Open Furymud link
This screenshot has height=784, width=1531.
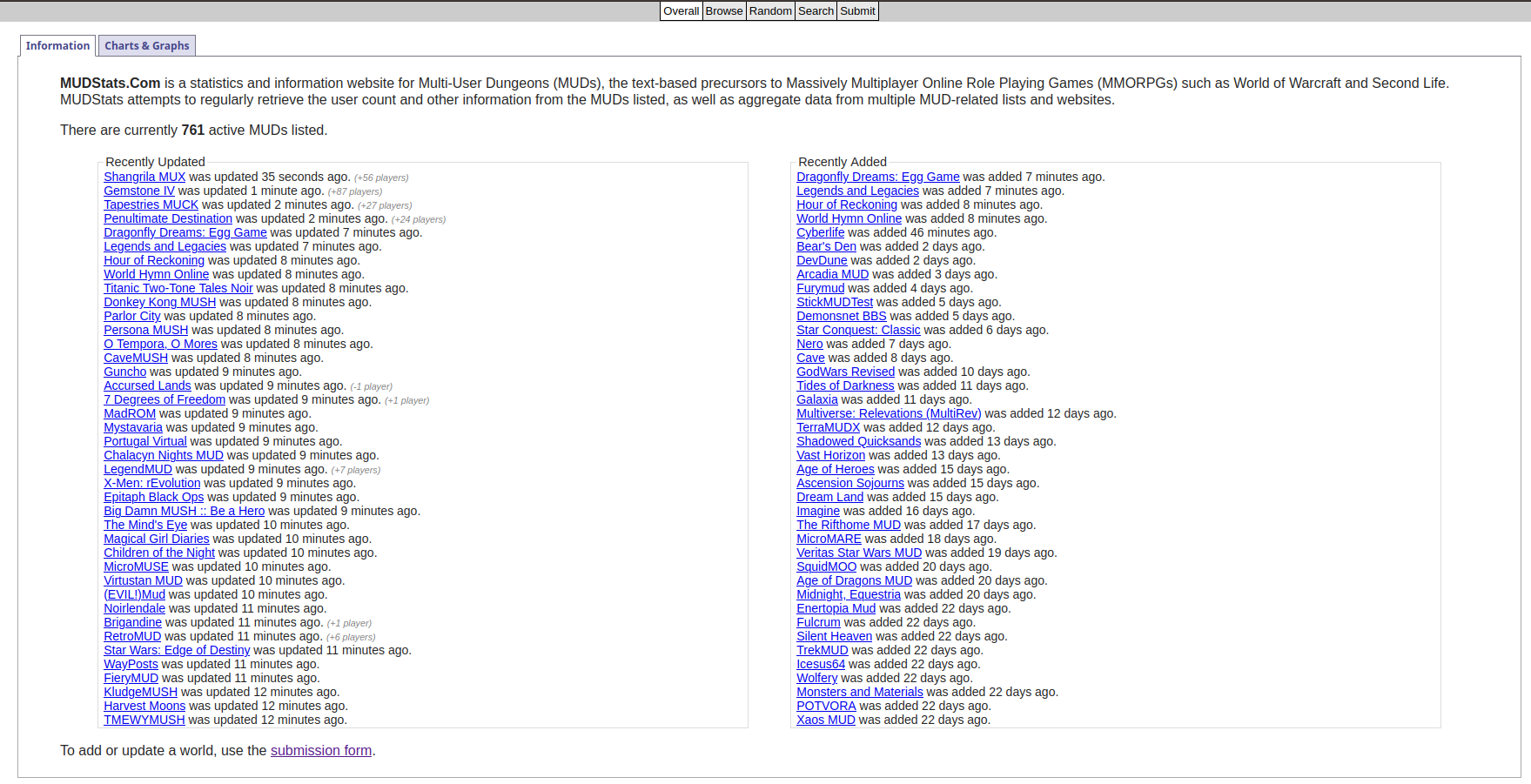(820, 288)
